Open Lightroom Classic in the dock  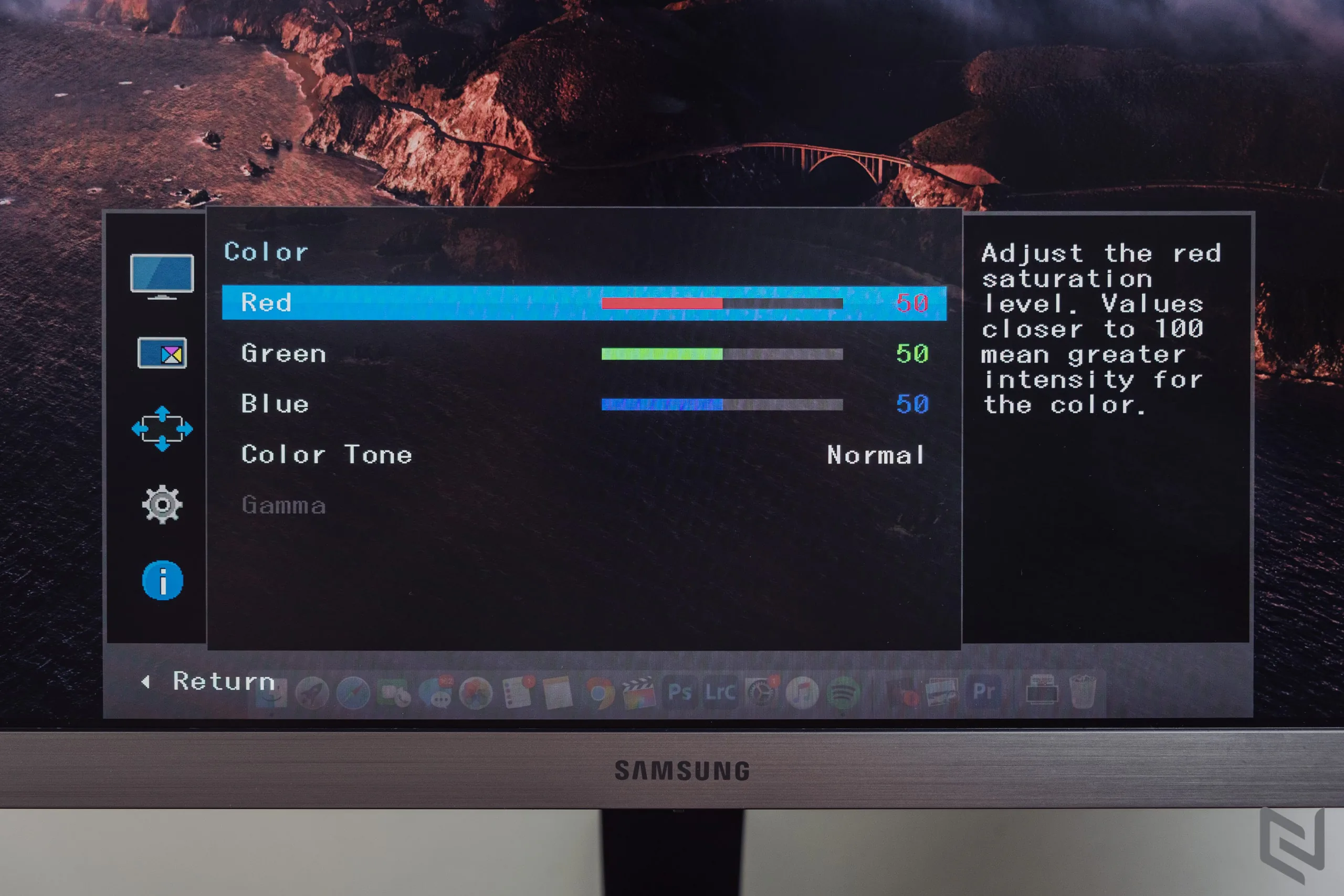(x=721, y=692)
